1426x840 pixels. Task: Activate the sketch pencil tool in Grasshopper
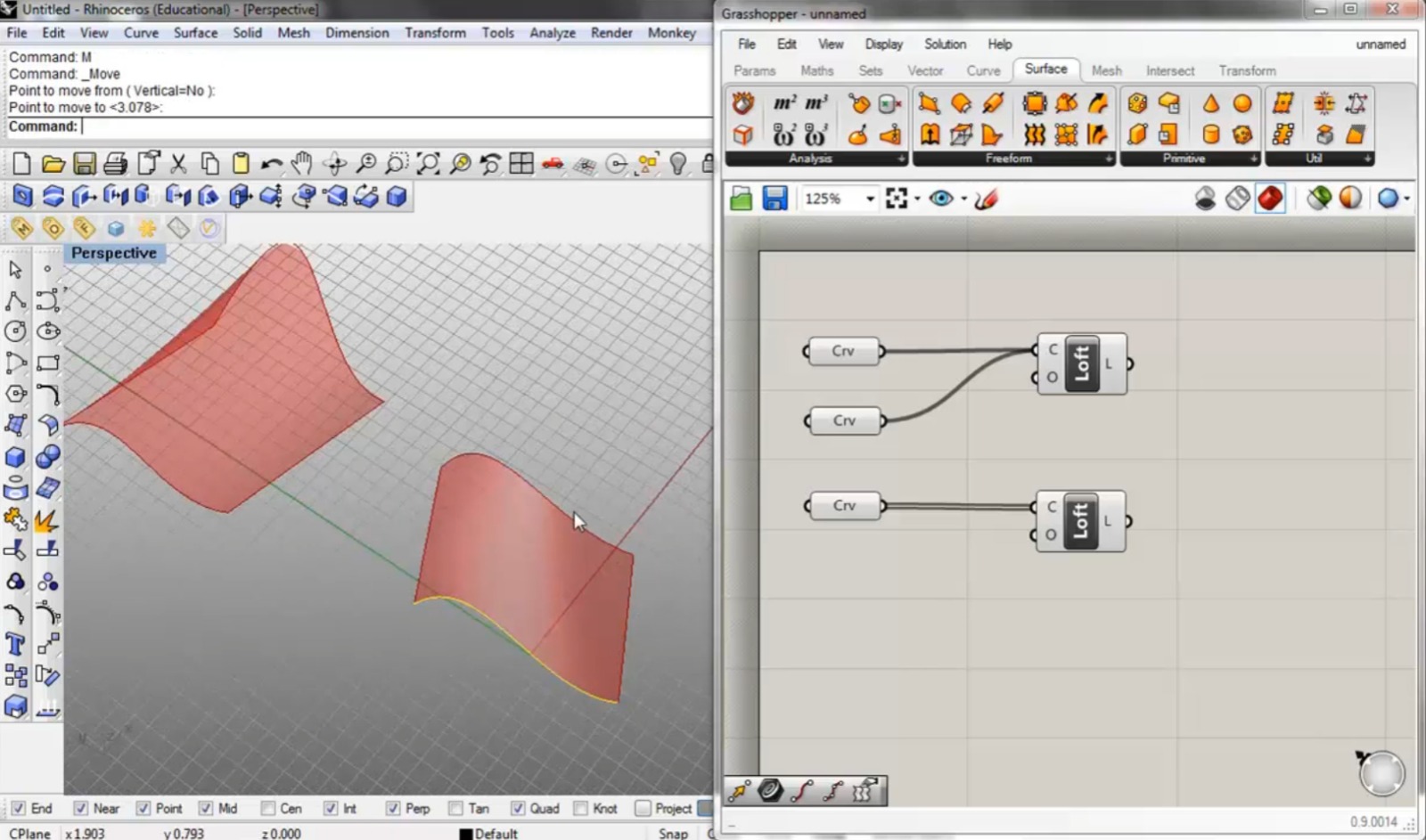click(986, 199)
